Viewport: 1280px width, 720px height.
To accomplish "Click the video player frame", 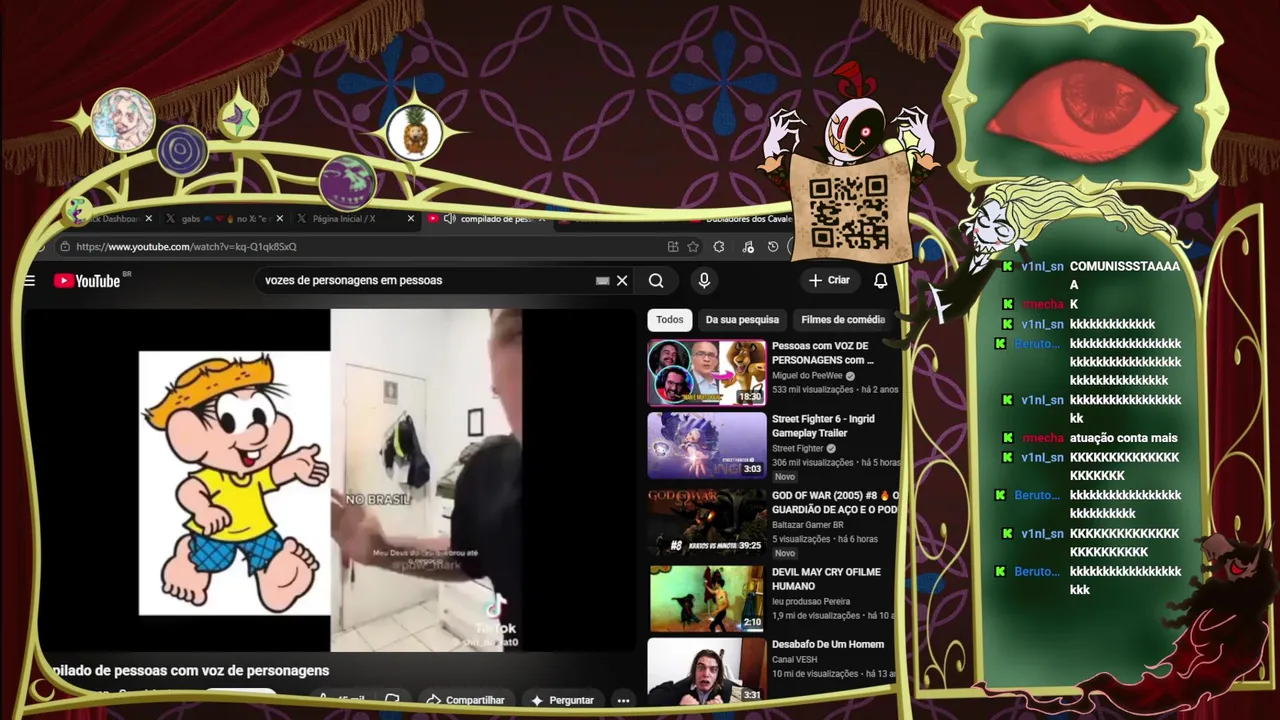I will [330, 480].
